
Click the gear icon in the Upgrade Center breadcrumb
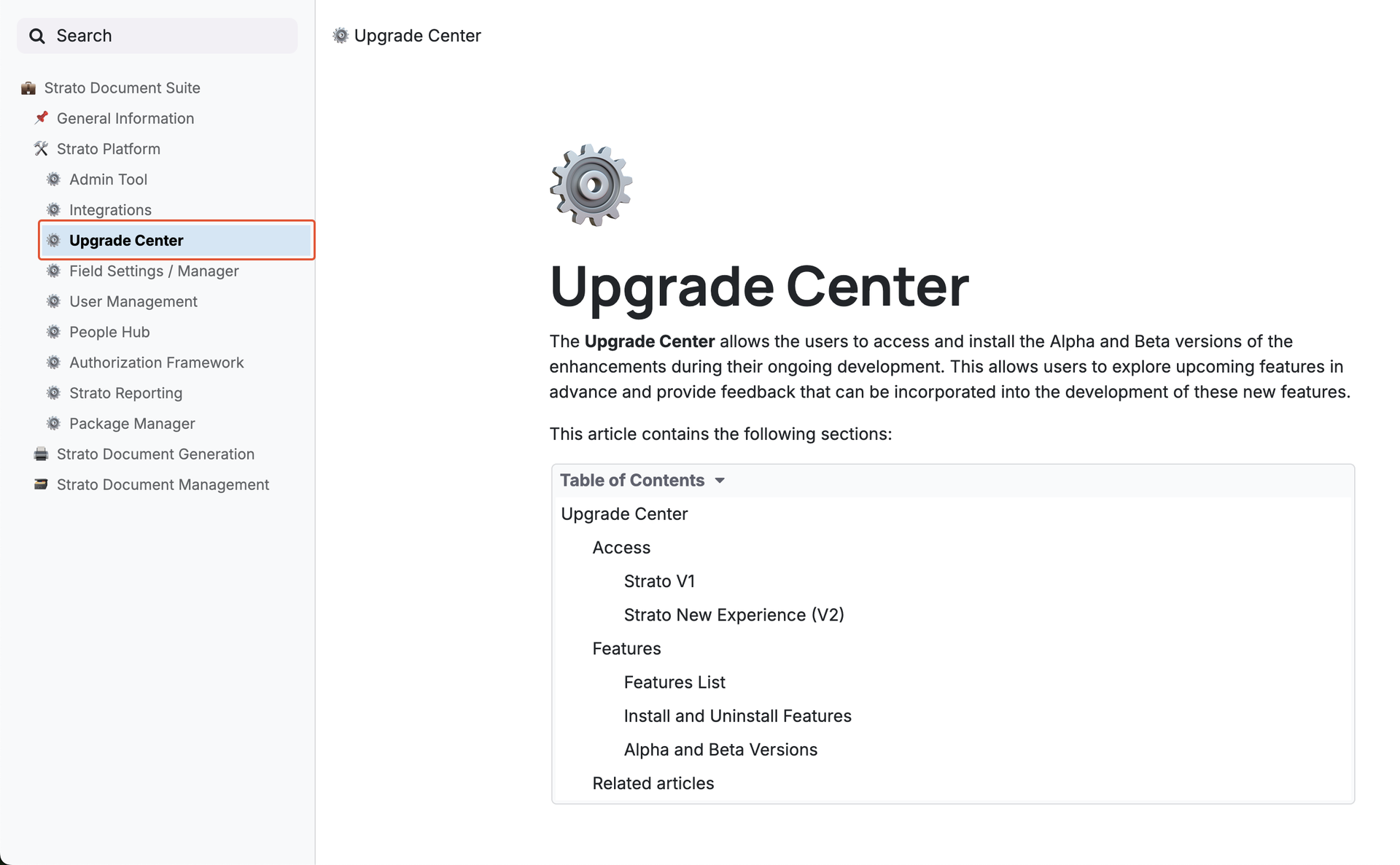(x=341, y=36)
